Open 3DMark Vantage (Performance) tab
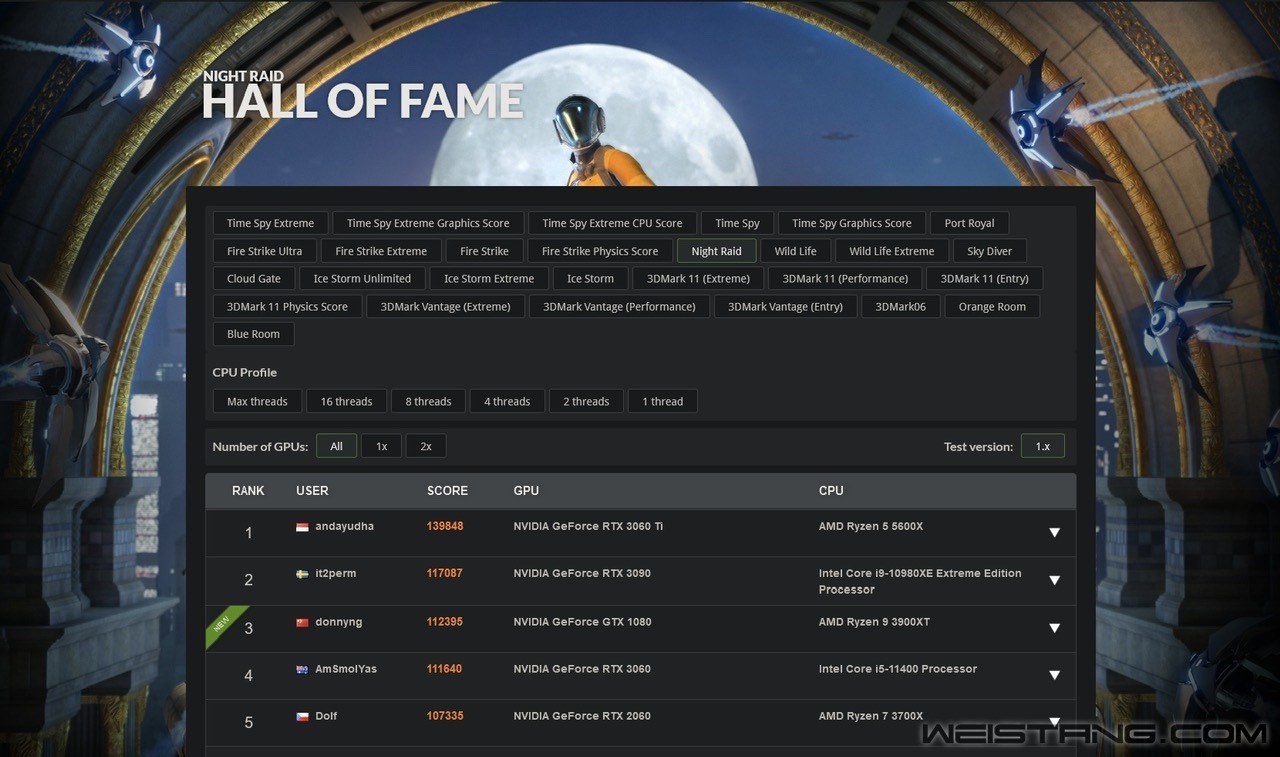This screenshot has height=757, width=1280. pyautogui.click(x=619, y=306)
